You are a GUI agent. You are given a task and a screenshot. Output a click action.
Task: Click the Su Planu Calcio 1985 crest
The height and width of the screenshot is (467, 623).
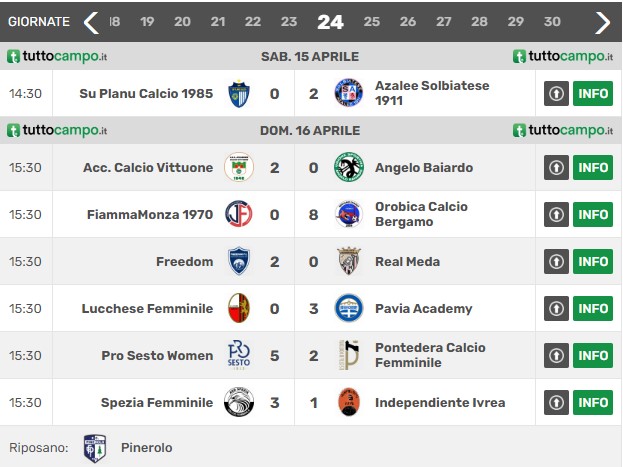coord(239,94)
